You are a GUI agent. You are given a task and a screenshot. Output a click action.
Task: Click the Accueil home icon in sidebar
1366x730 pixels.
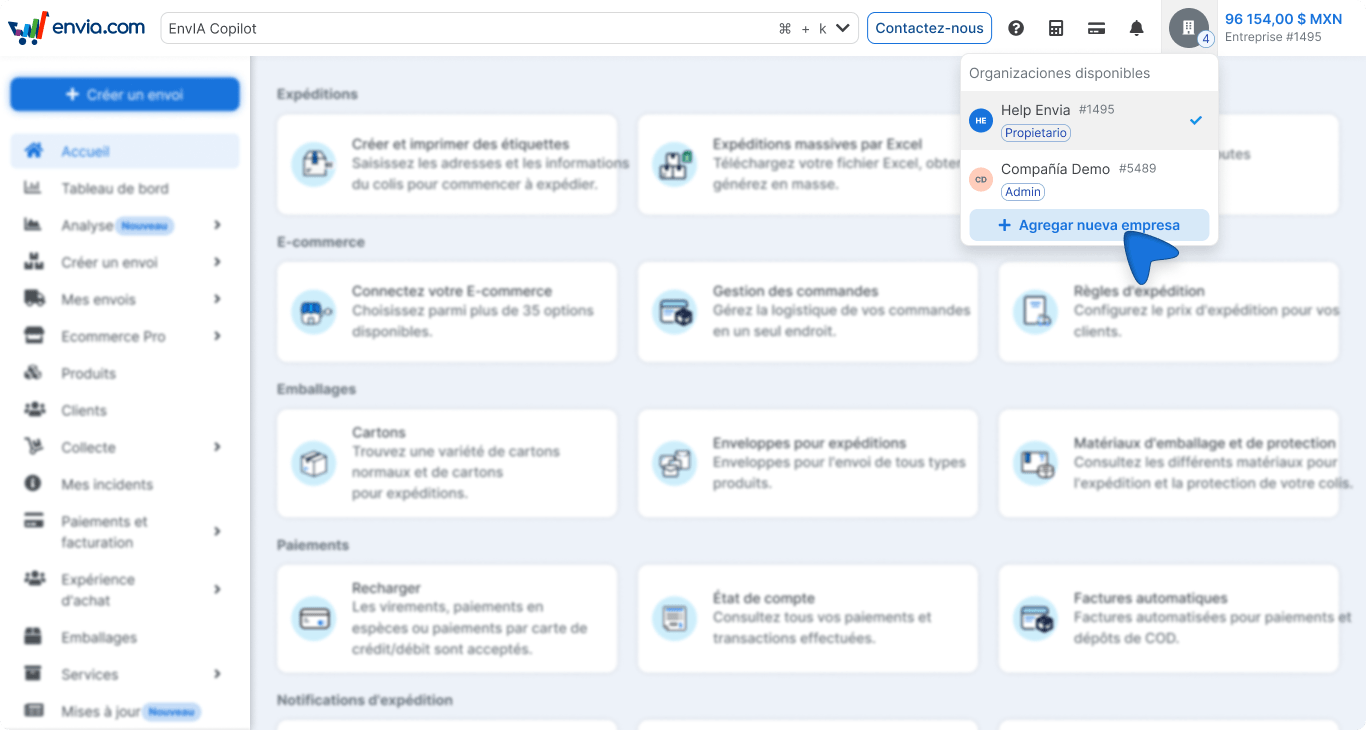(34, 151)
